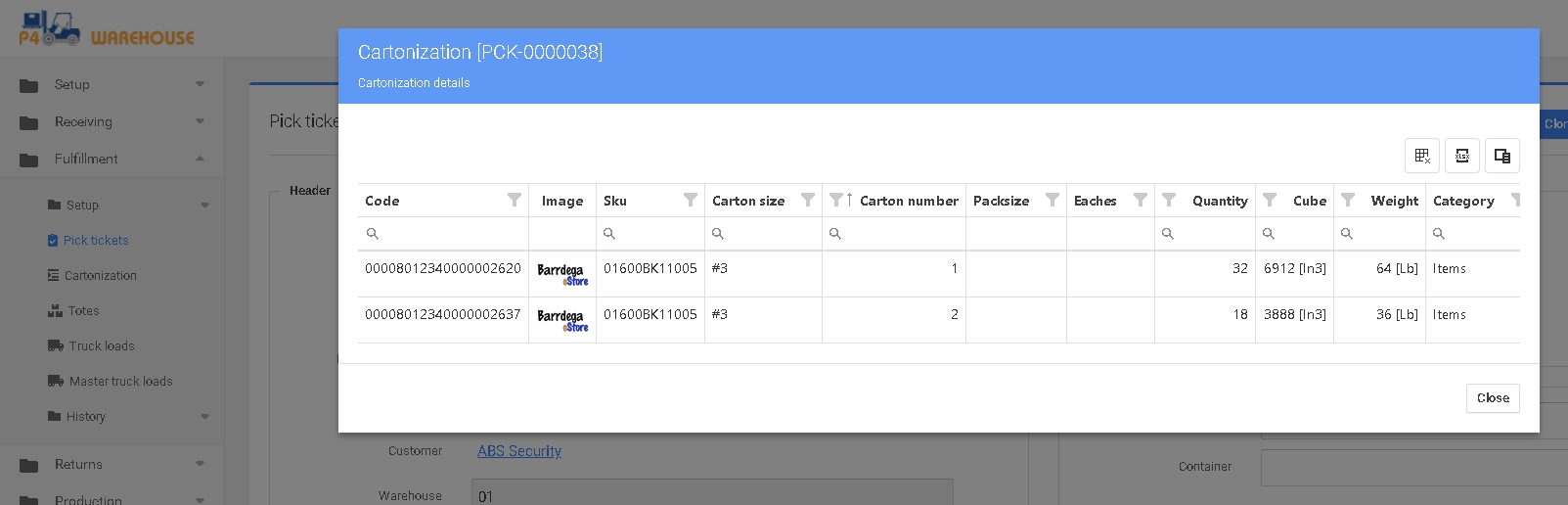Collapse the Fulfillment sidebar section

112,160
